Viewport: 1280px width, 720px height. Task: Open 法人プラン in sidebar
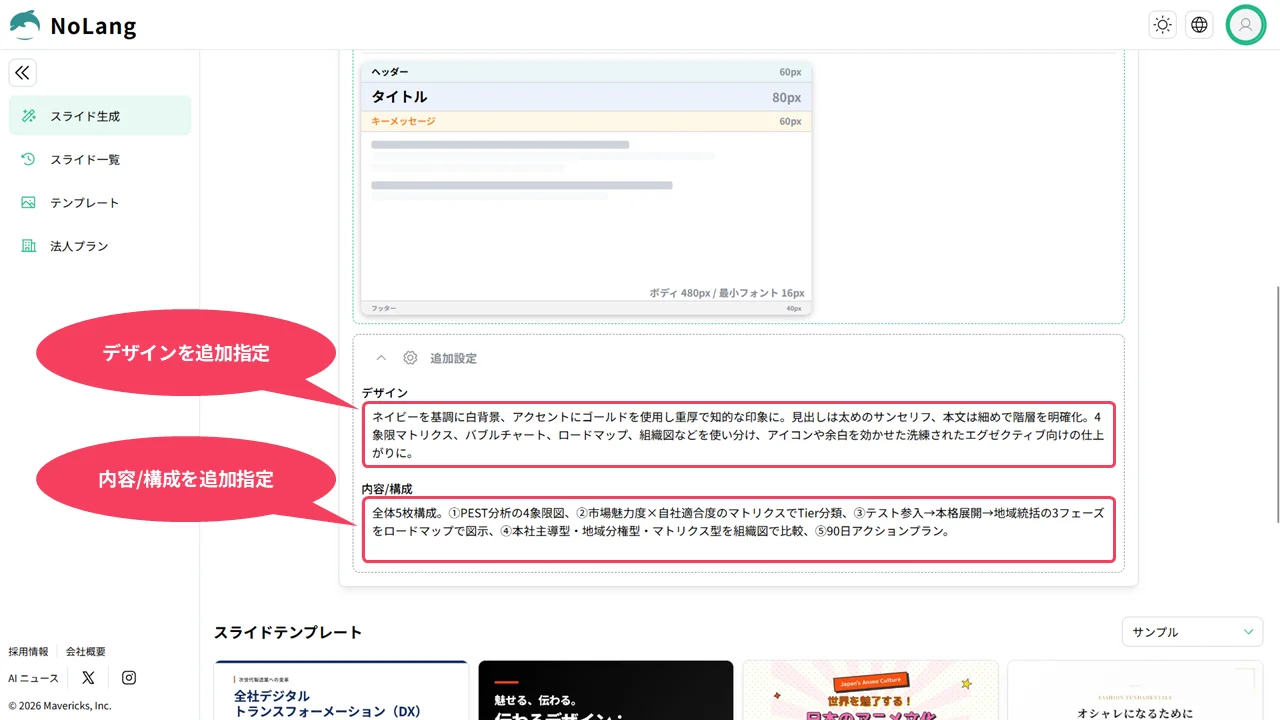point(100,245)
